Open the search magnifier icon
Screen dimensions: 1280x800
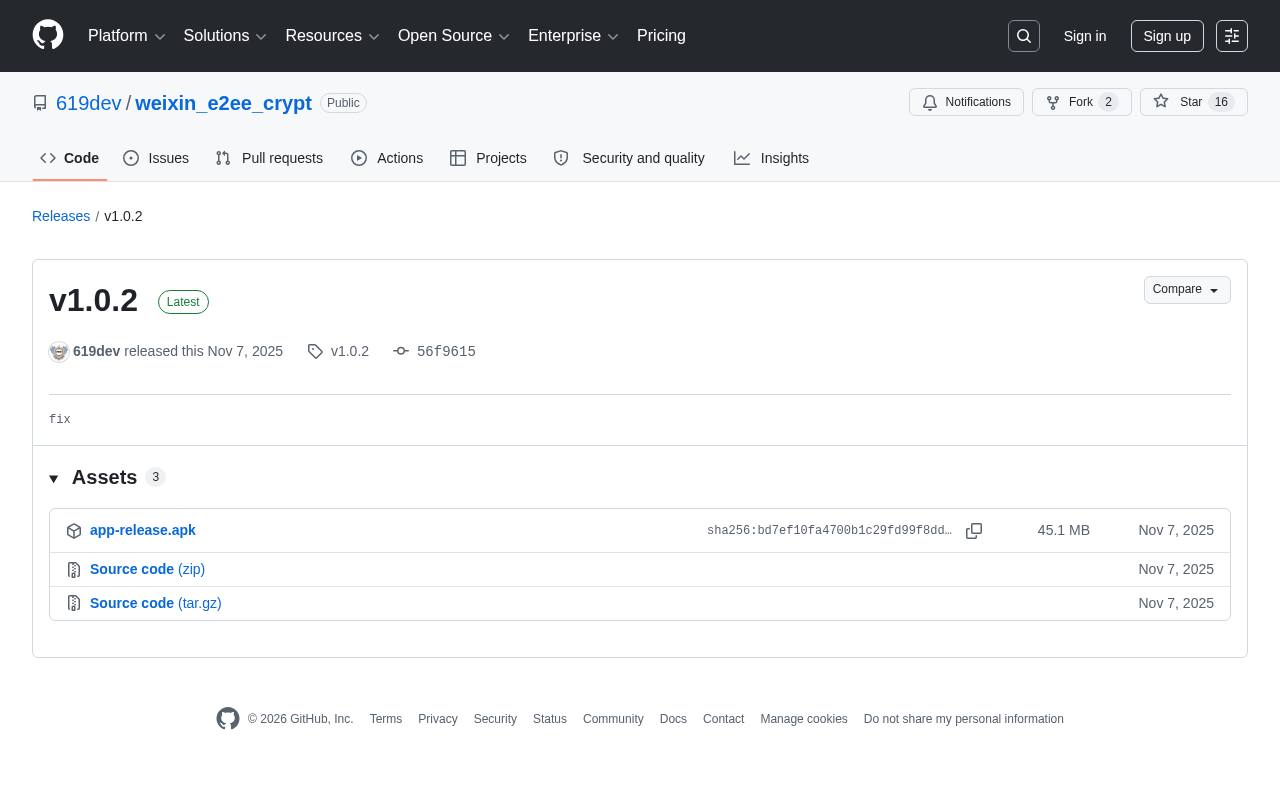point(1024,36)
